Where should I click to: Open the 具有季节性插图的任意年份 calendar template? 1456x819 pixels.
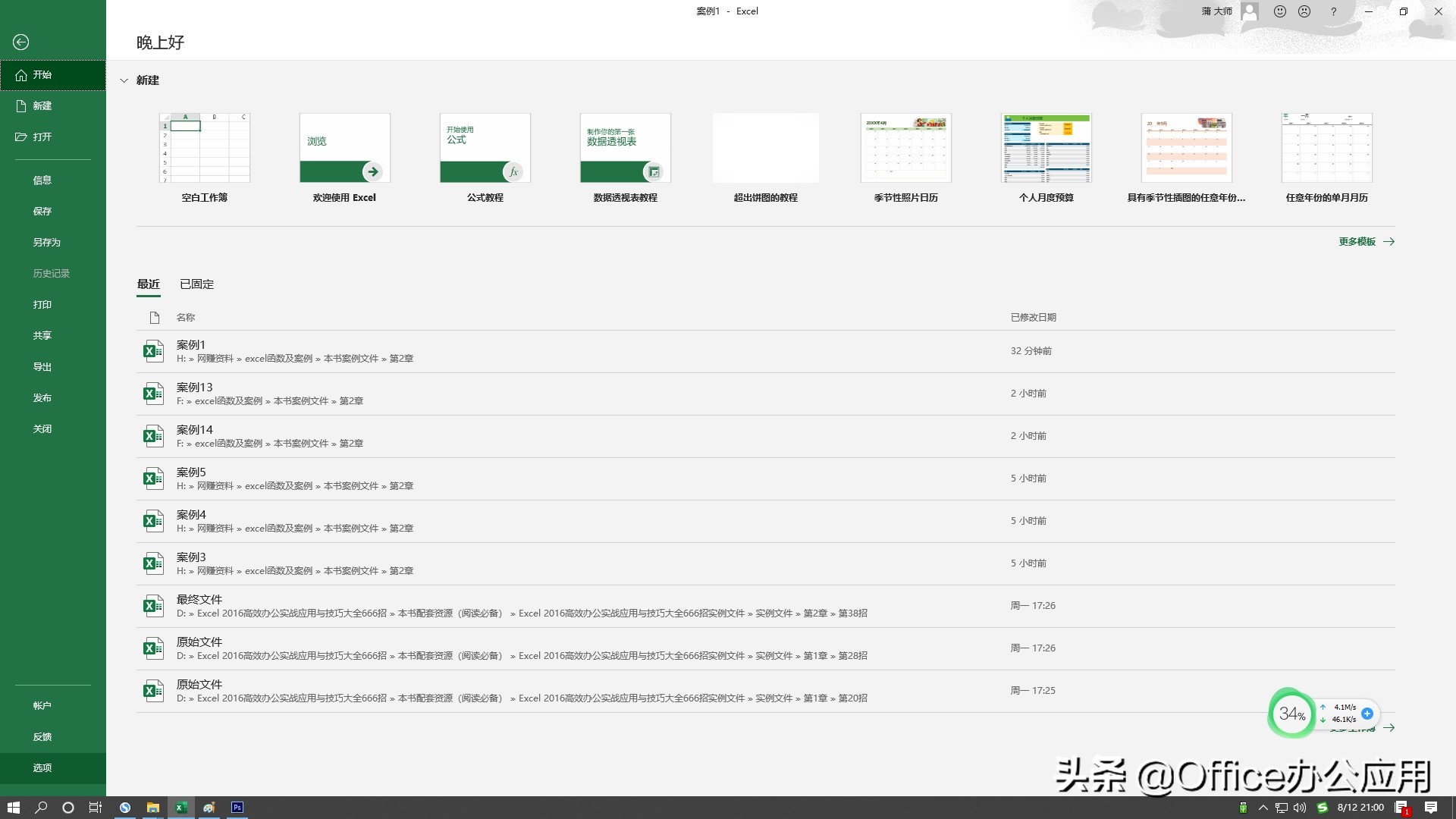(x=1187, y=148)
